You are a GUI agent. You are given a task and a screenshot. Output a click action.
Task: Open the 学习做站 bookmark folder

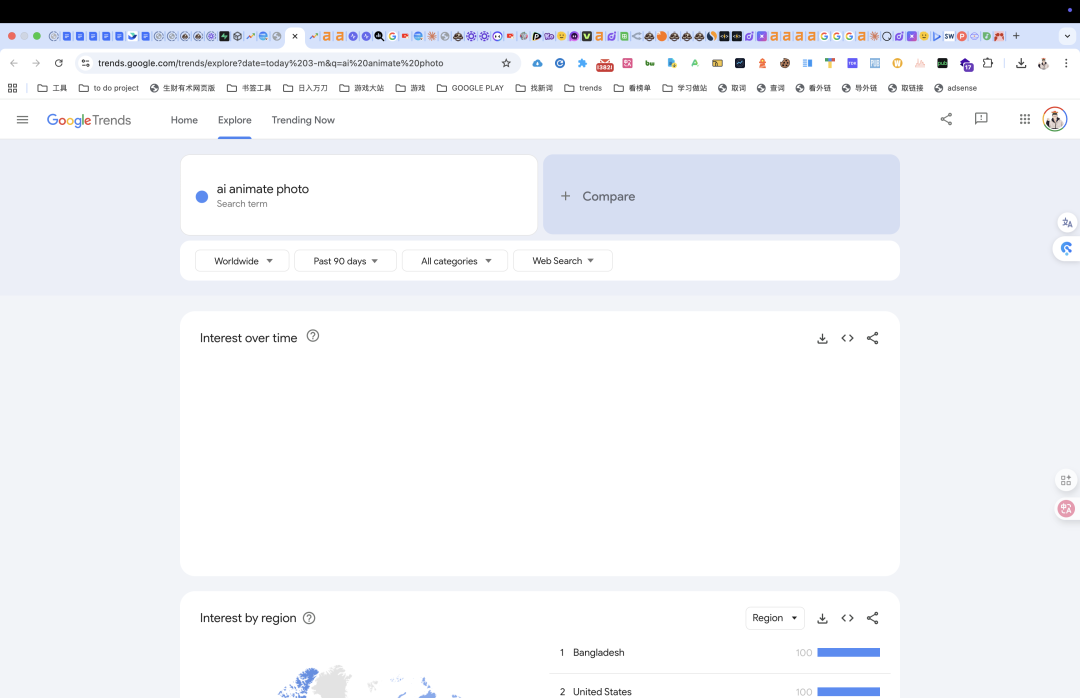pyautogui.click(x=685, y=88)
